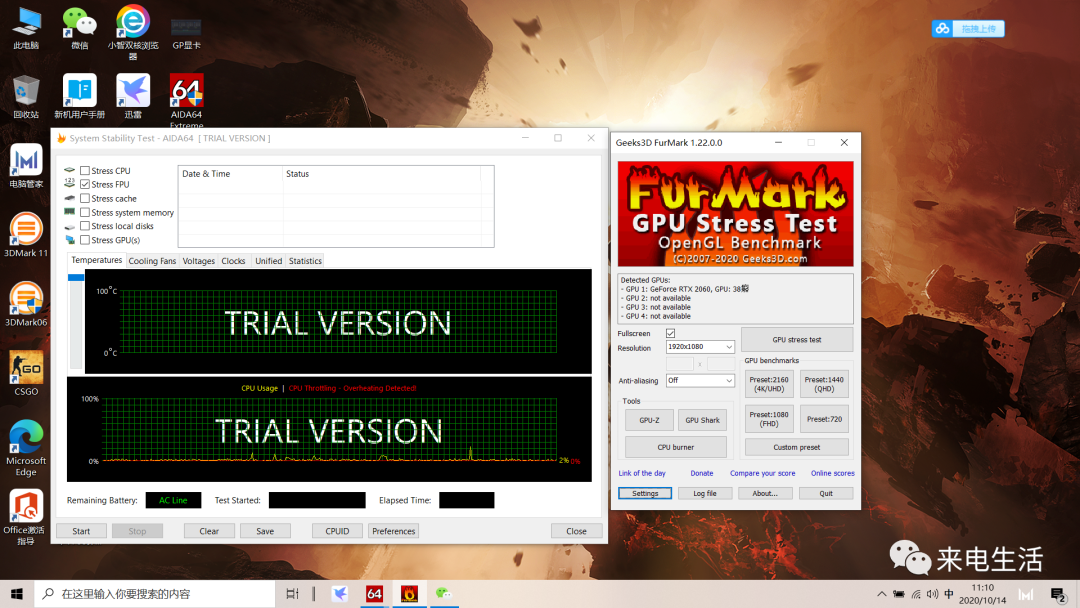Screen dimensions: 1080x608
Task: Open the 迅雷 desktop icon
Action: pos(133,96)
